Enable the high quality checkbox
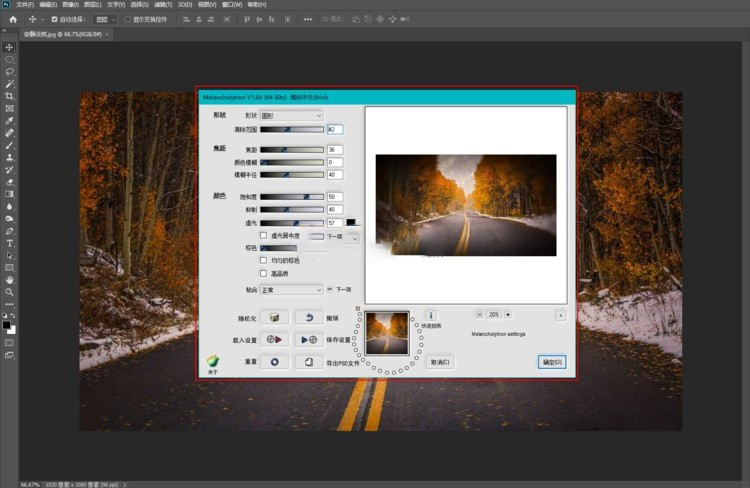 point(263,272)
